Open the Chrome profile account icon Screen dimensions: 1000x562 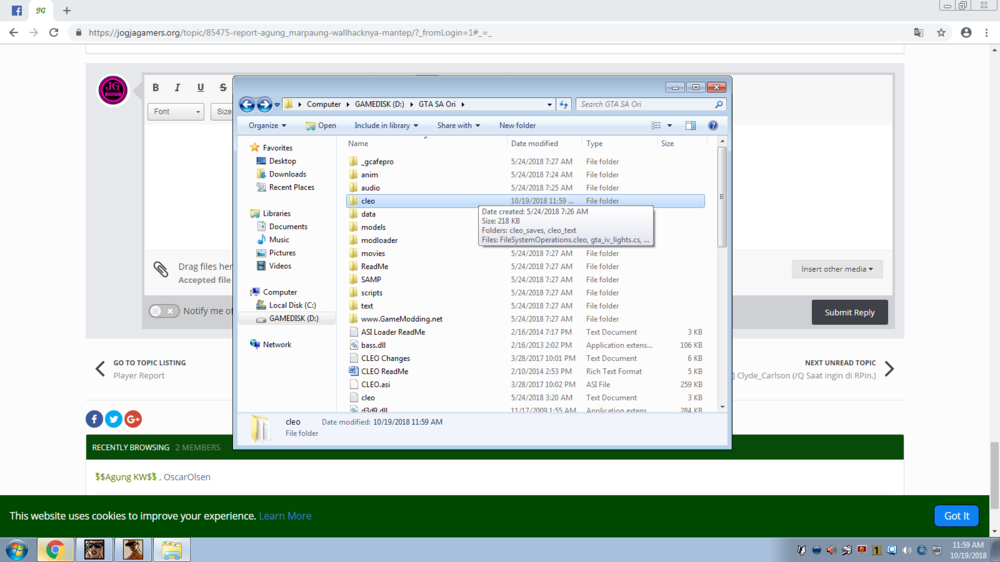tap(966, 33)
